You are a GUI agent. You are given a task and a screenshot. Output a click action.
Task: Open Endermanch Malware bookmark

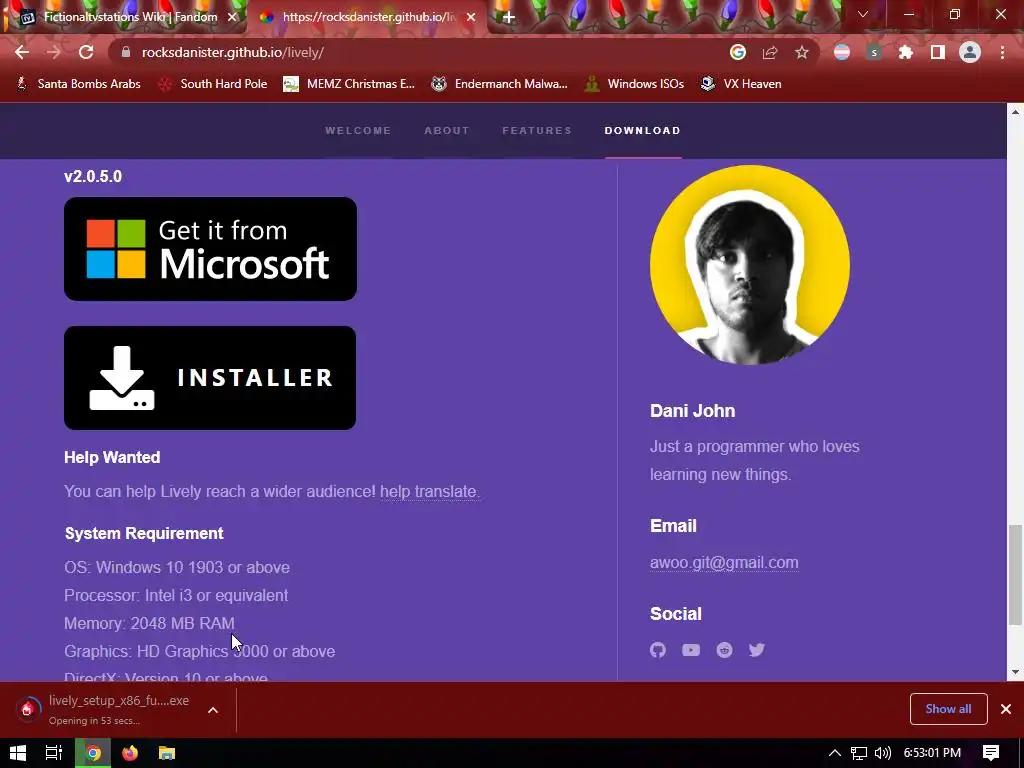coord(500,84)
